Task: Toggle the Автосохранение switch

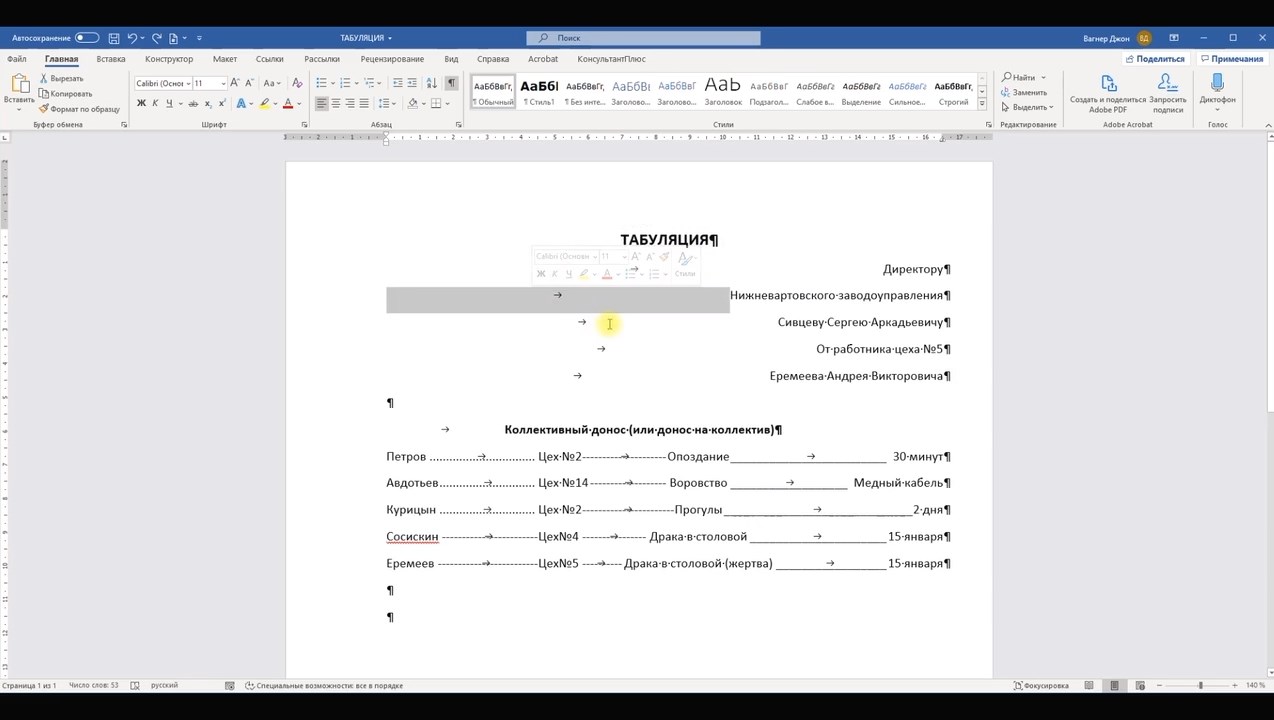Action: click(x=87, y=38)
